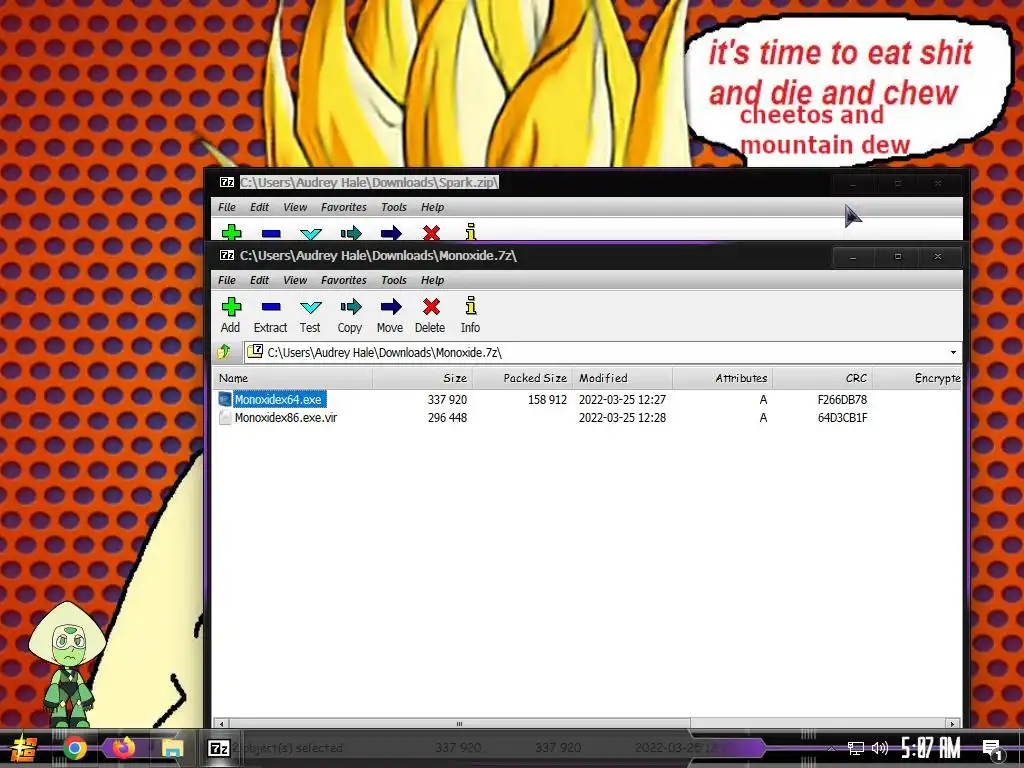Open Favorites menu in Monoxide.7z window
Image resolution: width=1024 pixels, height=768 pixels.
[344, 280]
